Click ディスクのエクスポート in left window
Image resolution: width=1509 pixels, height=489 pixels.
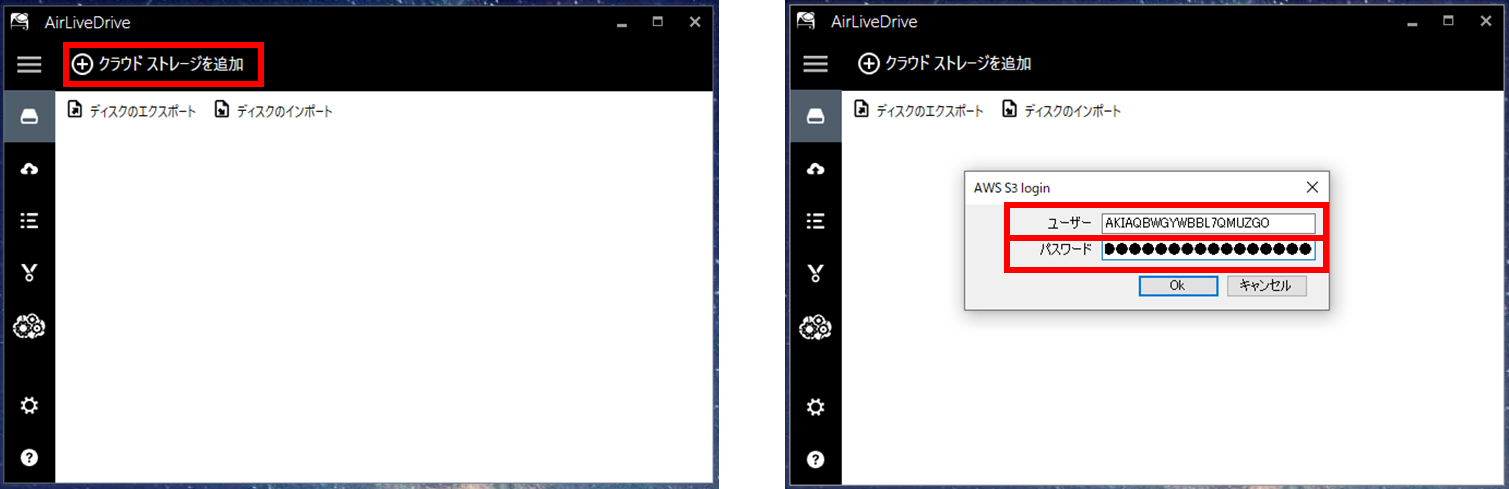131,110
